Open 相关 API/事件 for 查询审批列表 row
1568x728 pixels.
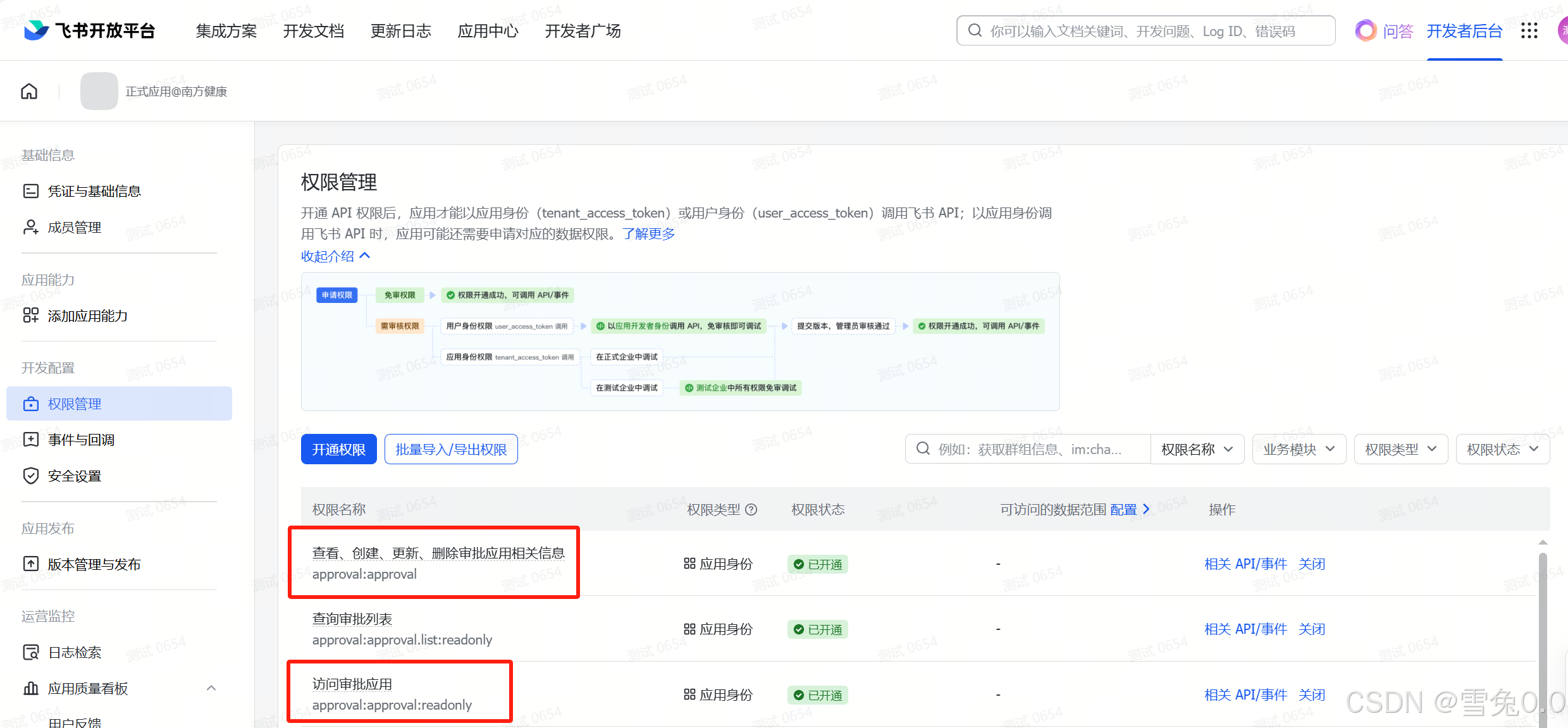point(1245,629)
